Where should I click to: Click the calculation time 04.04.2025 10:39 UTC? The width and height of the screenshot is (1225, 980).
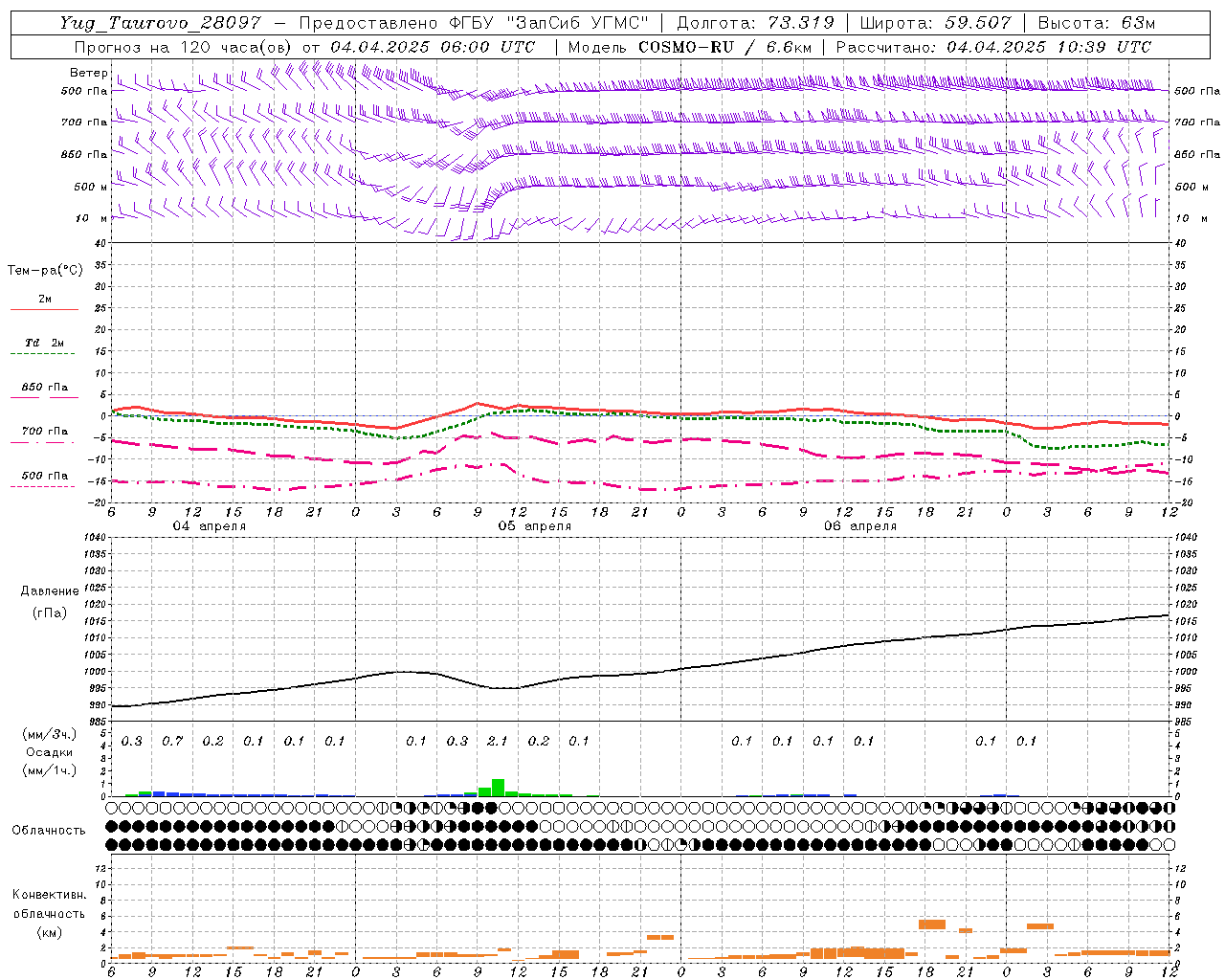1049,47
